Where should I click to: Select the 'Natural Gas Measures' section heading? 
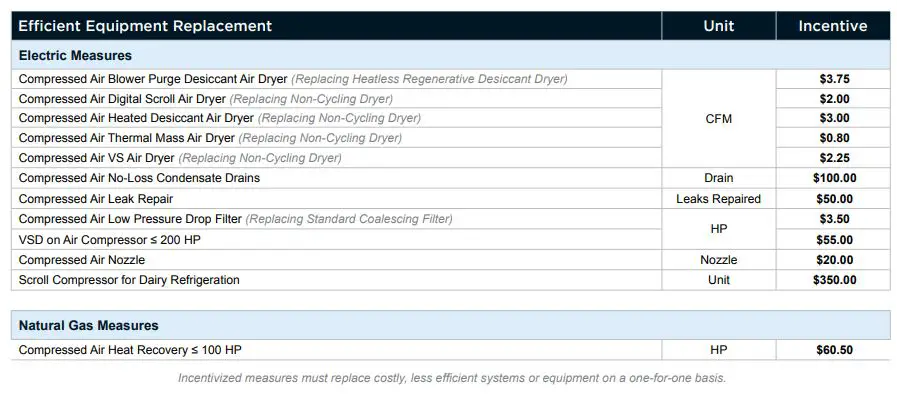tap(89, 325)
